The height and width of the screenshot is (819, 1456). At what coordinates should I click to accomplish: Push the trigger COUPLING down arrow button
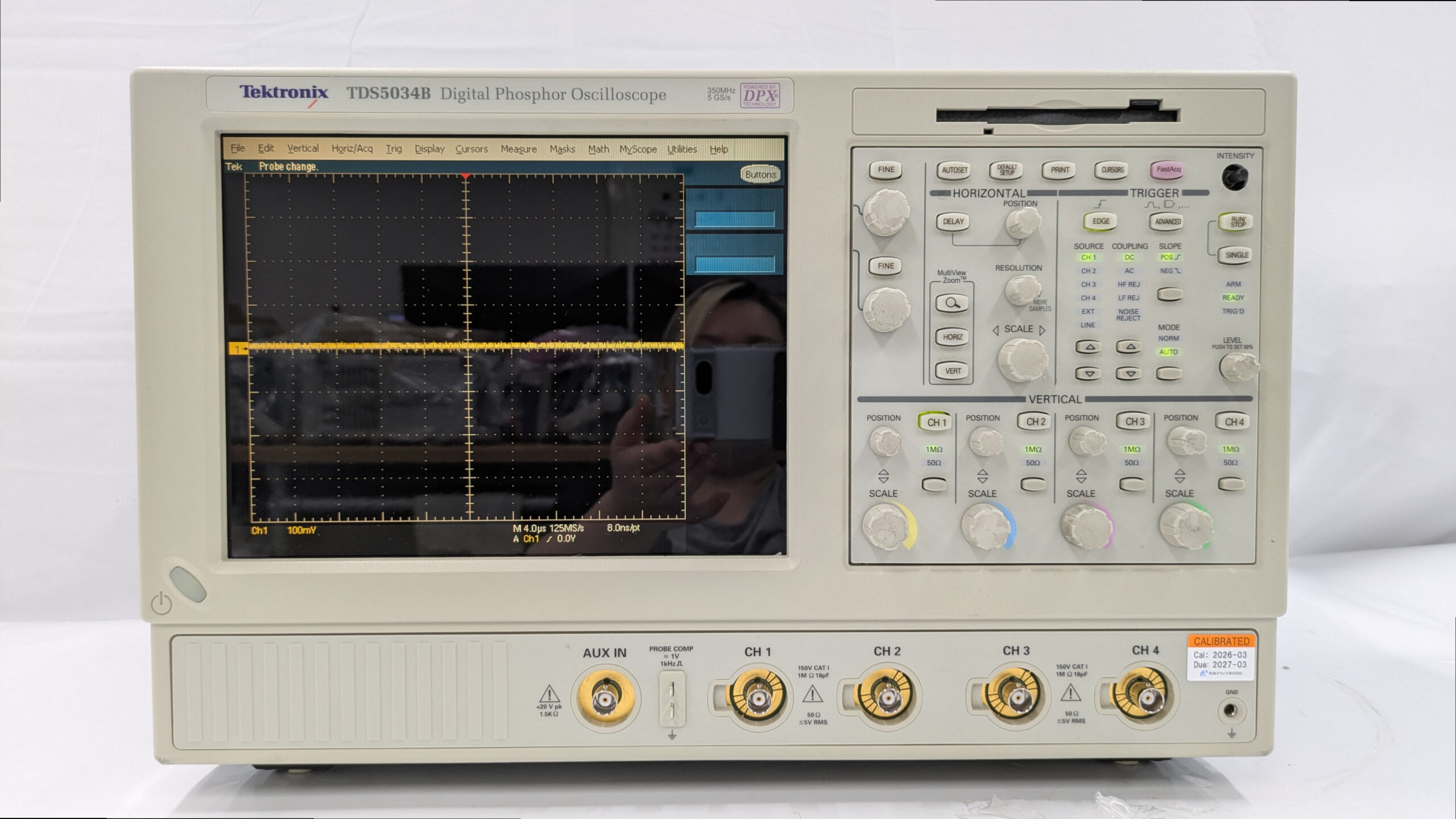(1130, 374)
